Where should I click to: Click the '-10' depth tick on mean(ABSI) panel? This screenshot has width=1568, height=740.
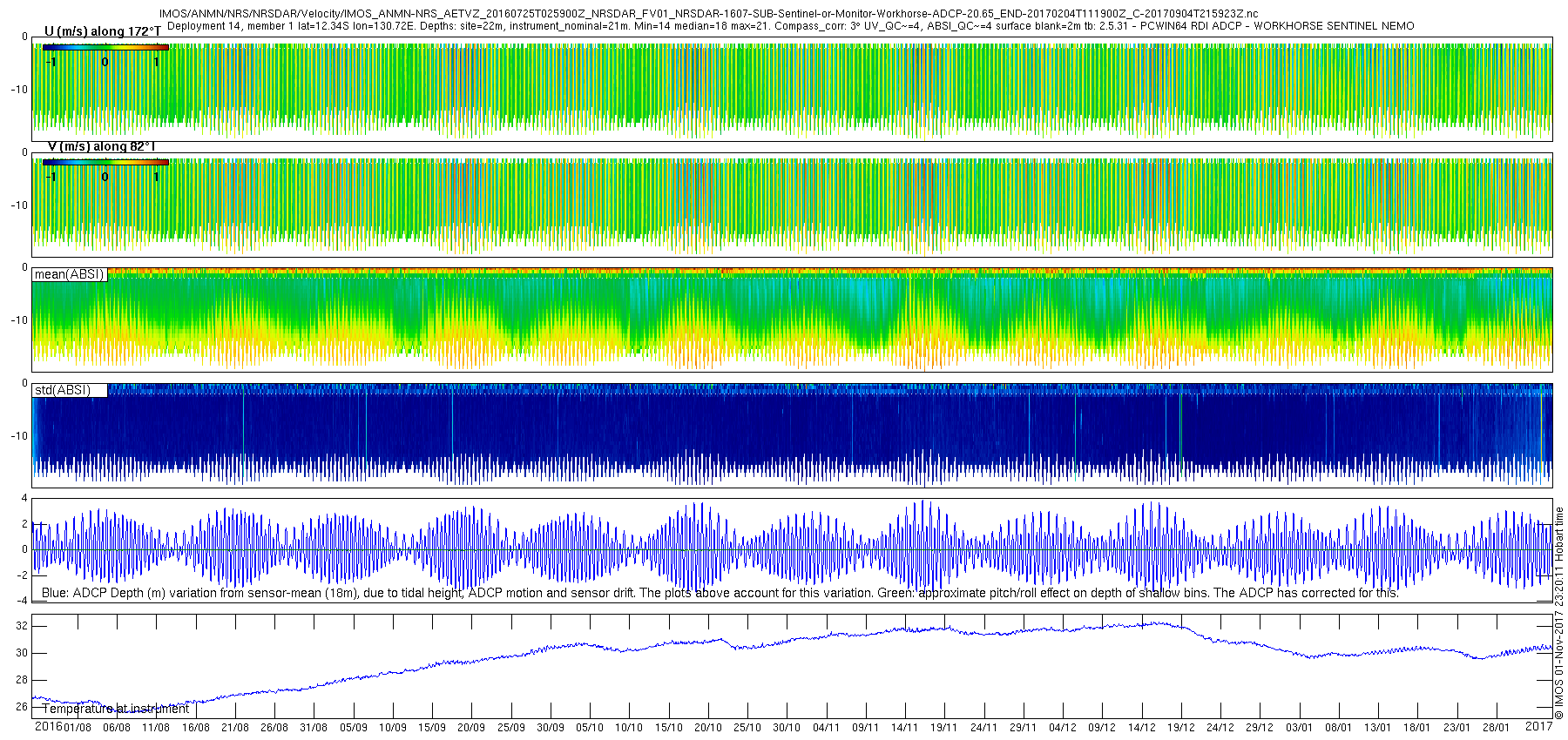click(x=19, y=320)
